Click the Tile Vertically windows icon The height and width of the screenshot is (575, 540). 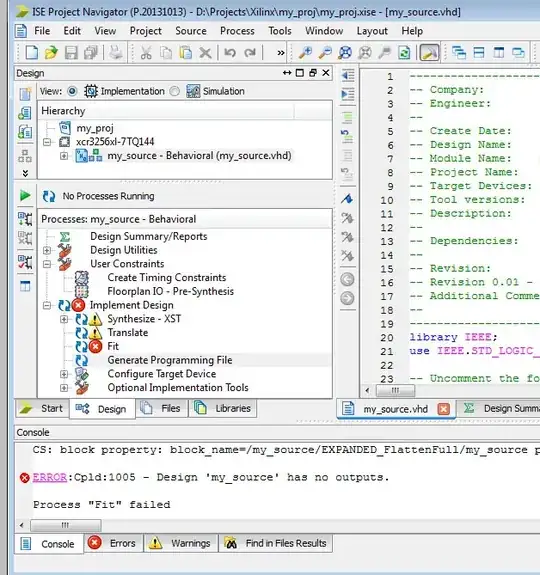point(499,53)
